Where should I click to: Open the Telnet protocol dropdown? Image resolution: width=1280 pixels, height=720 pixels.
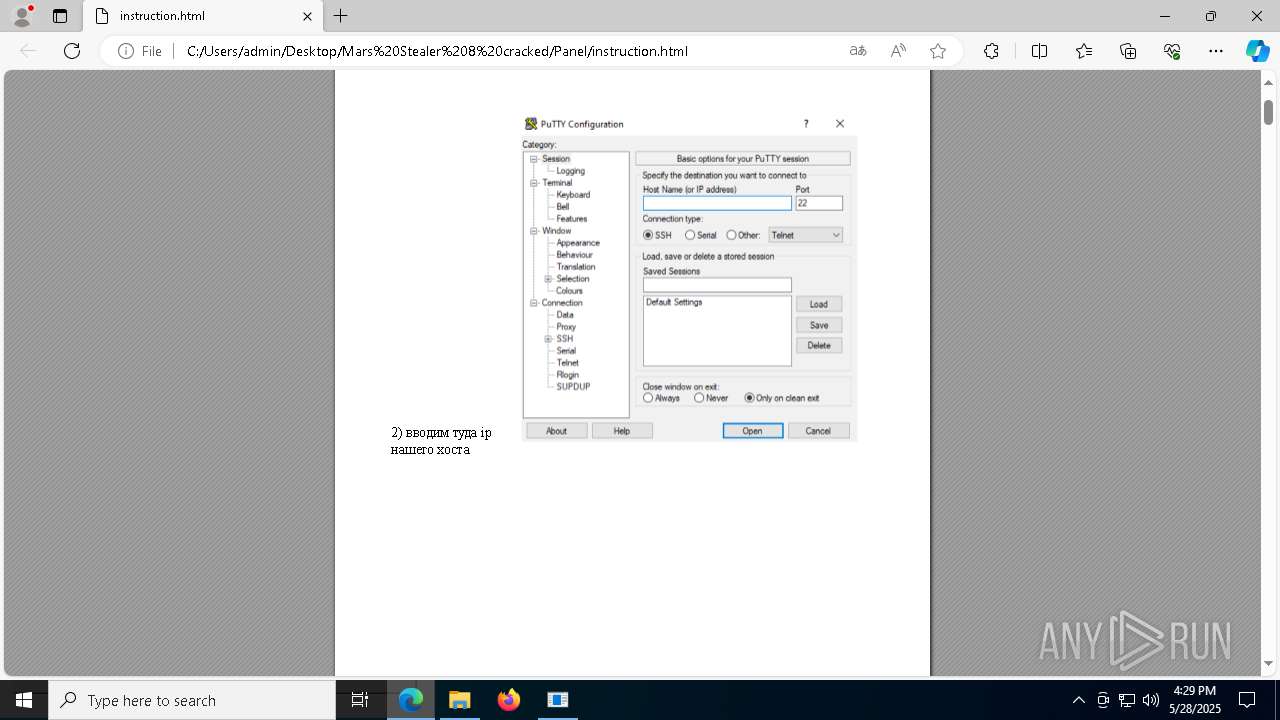806,235
